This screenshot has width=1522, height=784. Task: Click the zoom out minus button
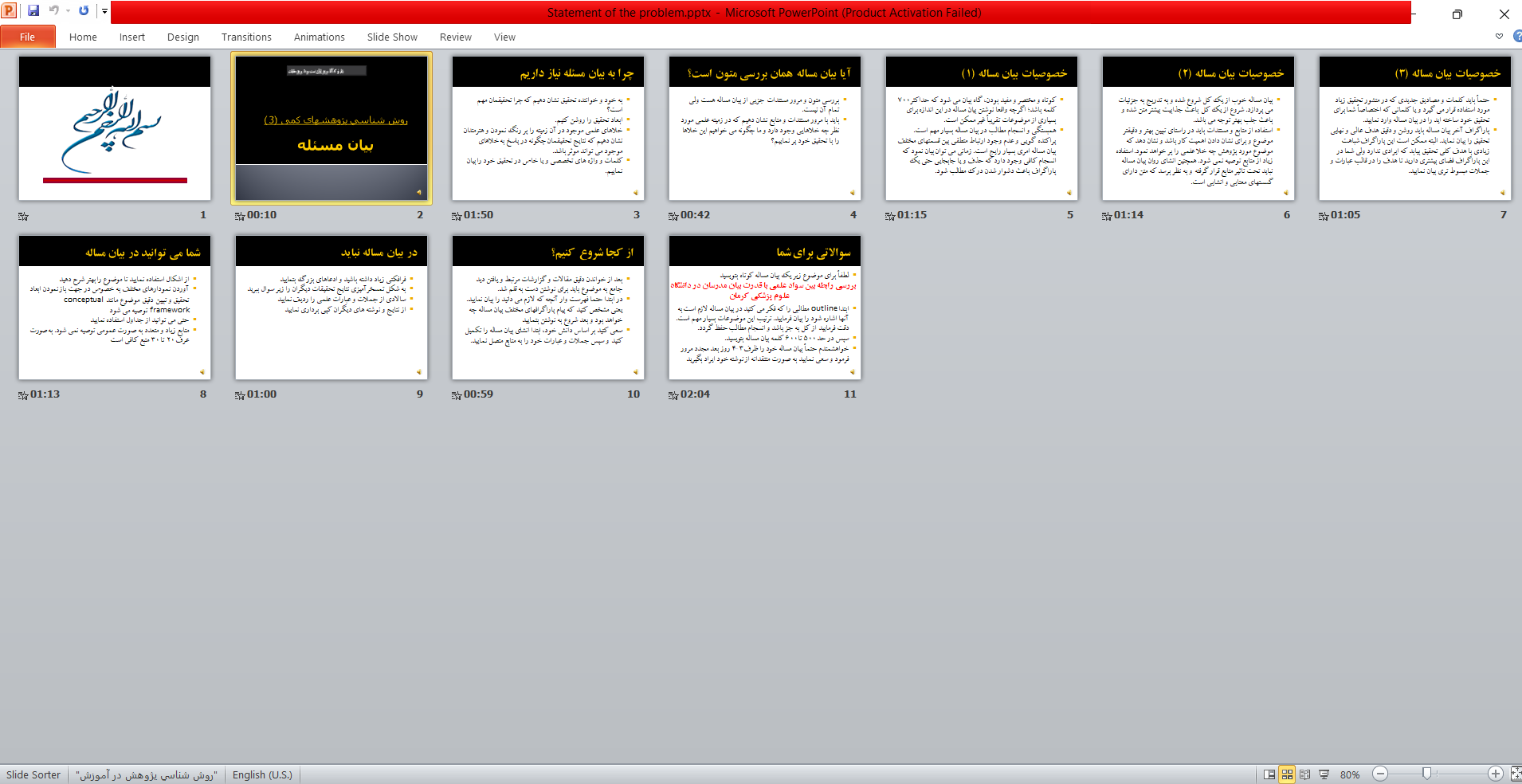pyautogui.click(x=1381, y=774)
